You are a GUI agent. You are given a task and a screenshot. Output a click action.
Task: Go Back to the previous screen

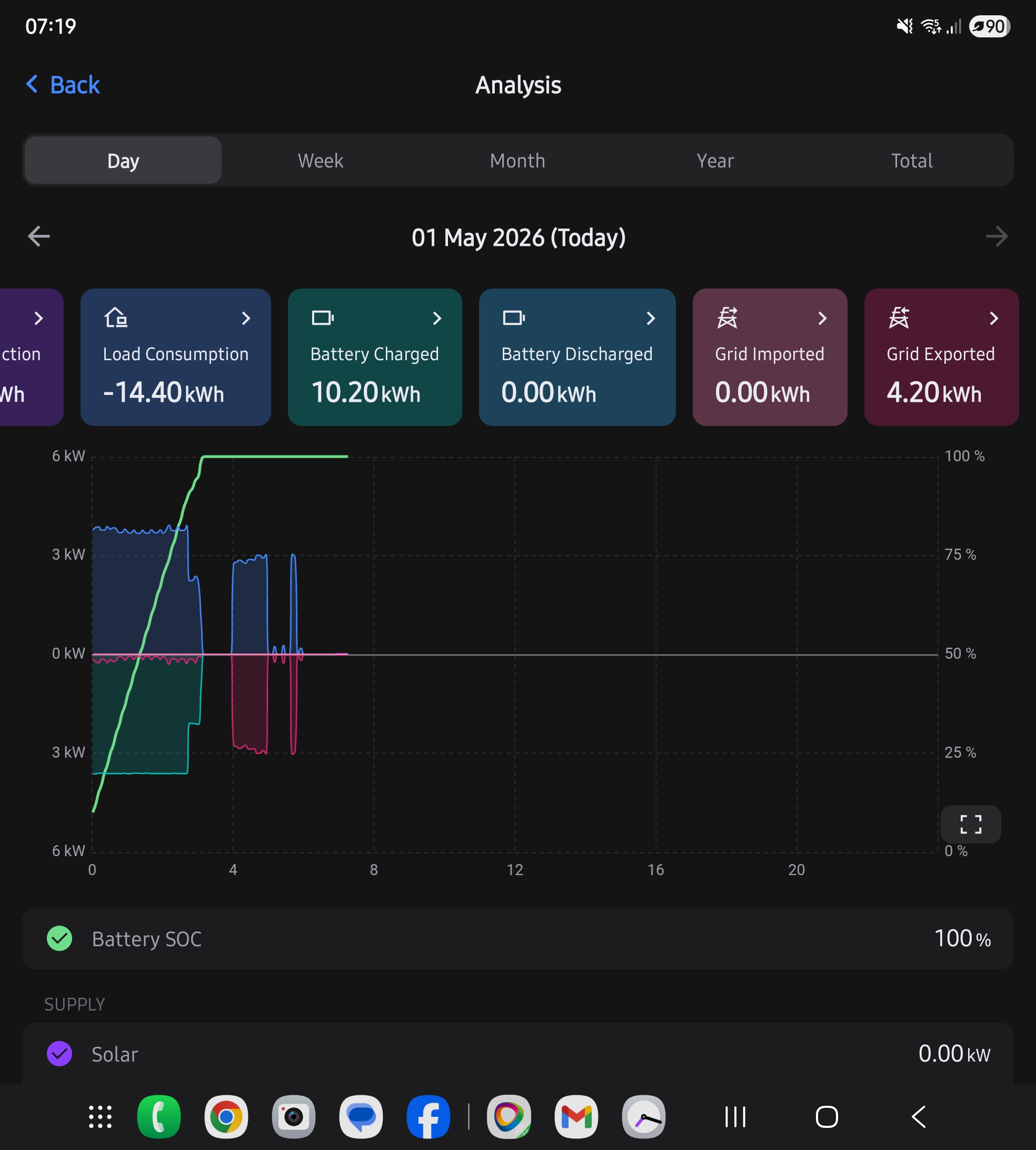pos(63,85)
